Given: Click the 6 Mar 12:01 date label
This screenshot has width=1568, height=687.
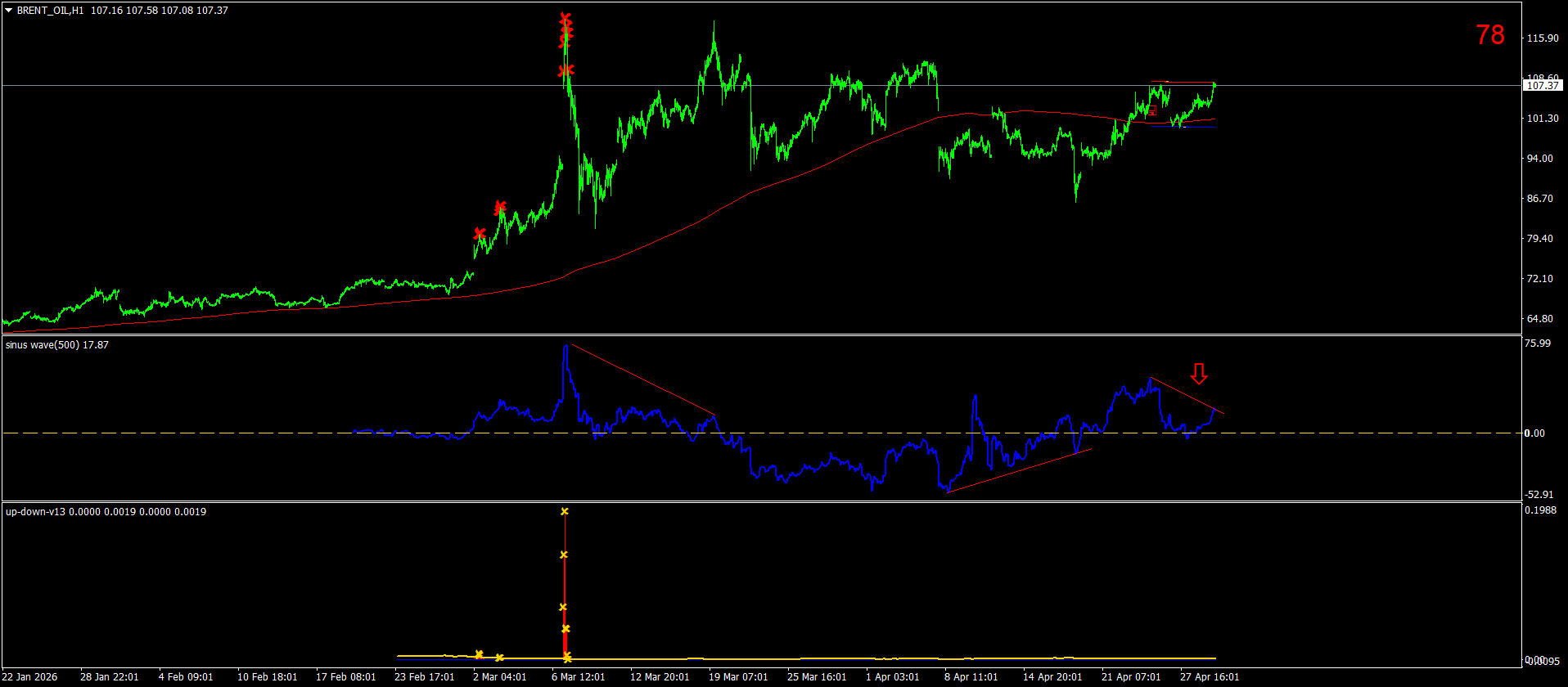Looking at the screenshot, I should (578, 677).
